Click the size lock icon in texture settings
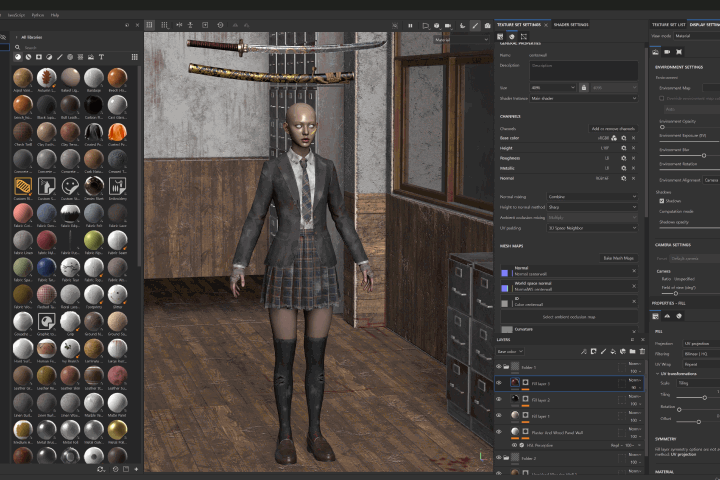The height and width of the screenshot is (480, 720). point(584,87)
